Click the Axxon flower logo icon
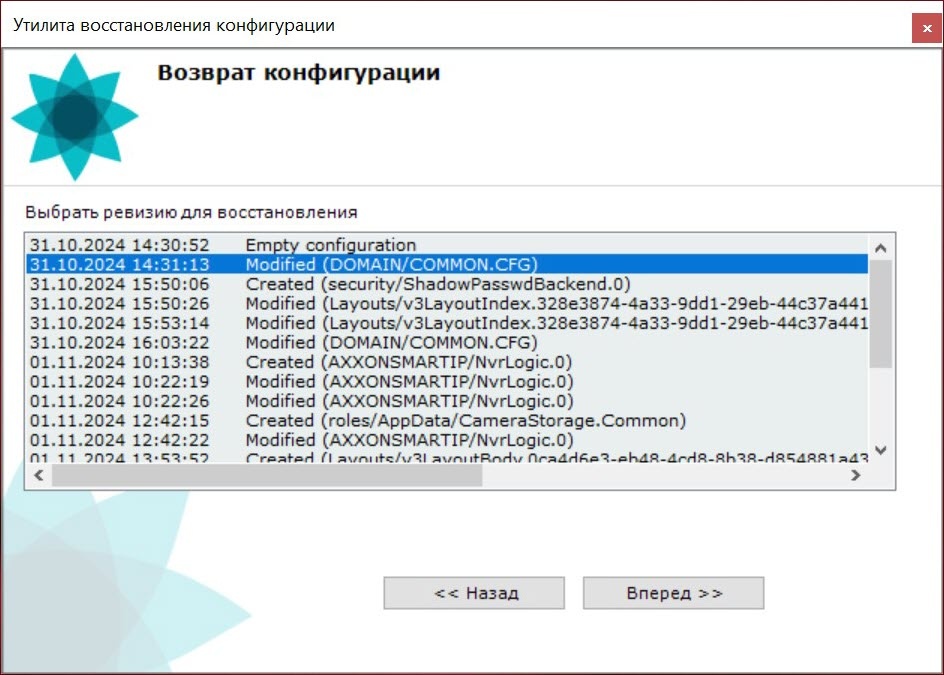944x675 pixels. click(x=74, y=118)
